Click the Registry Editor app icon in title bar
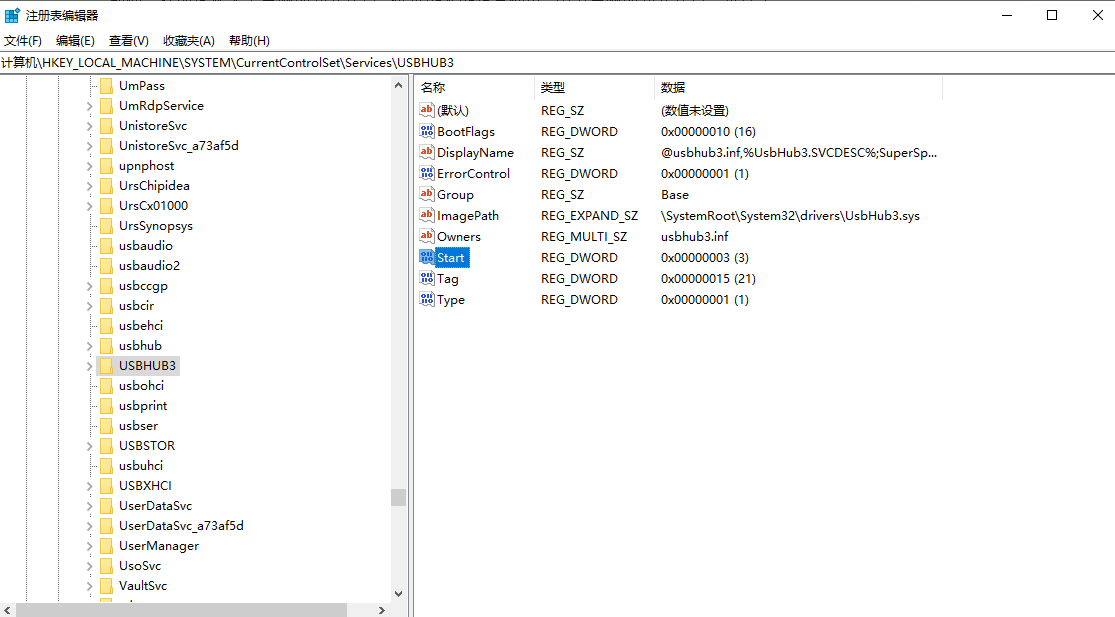Screen dimensions: 1115x617 [x=12, y=15]
